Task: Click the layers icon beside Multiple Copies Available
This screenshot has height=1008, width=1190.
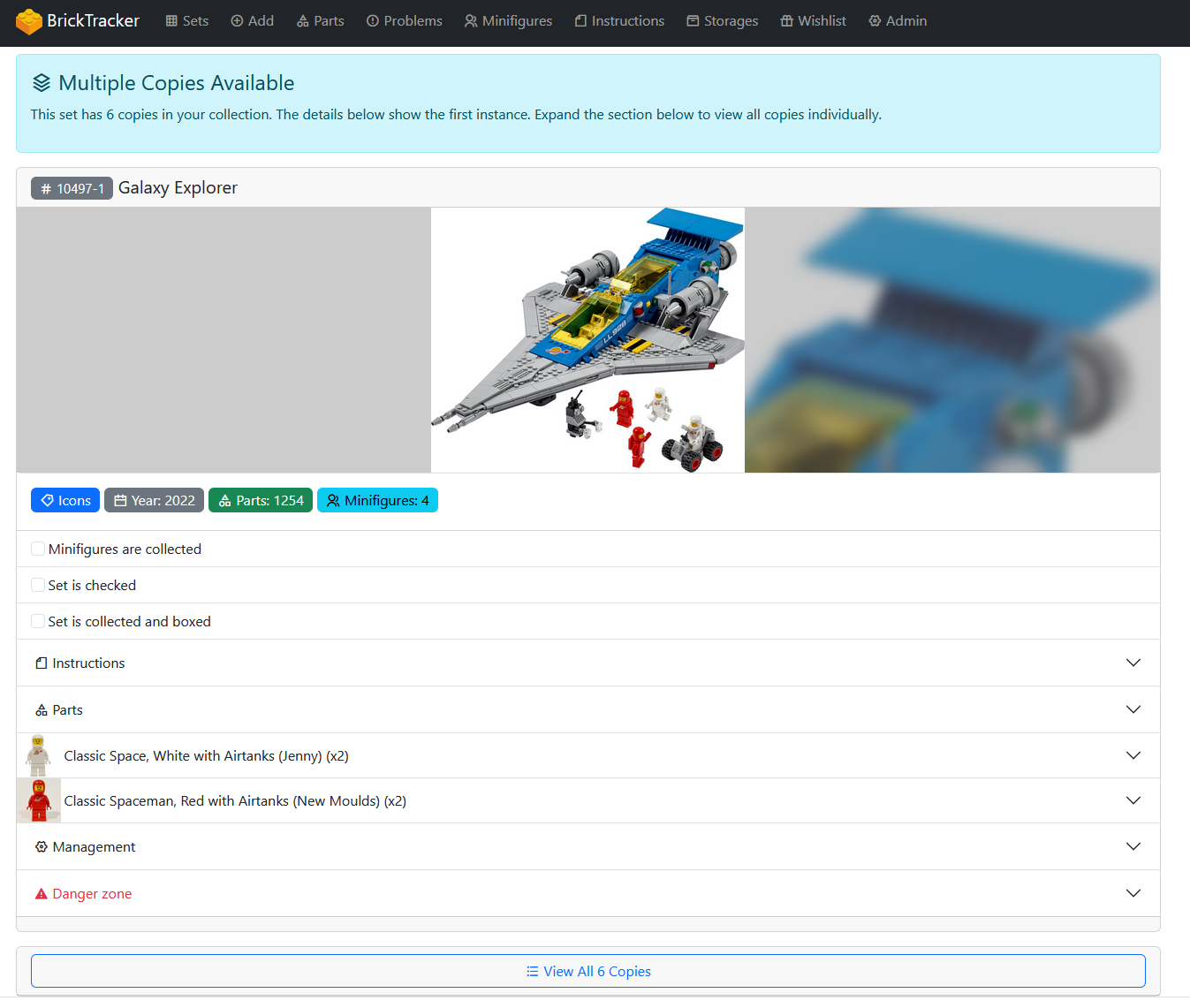Action: tap(42, 83)
